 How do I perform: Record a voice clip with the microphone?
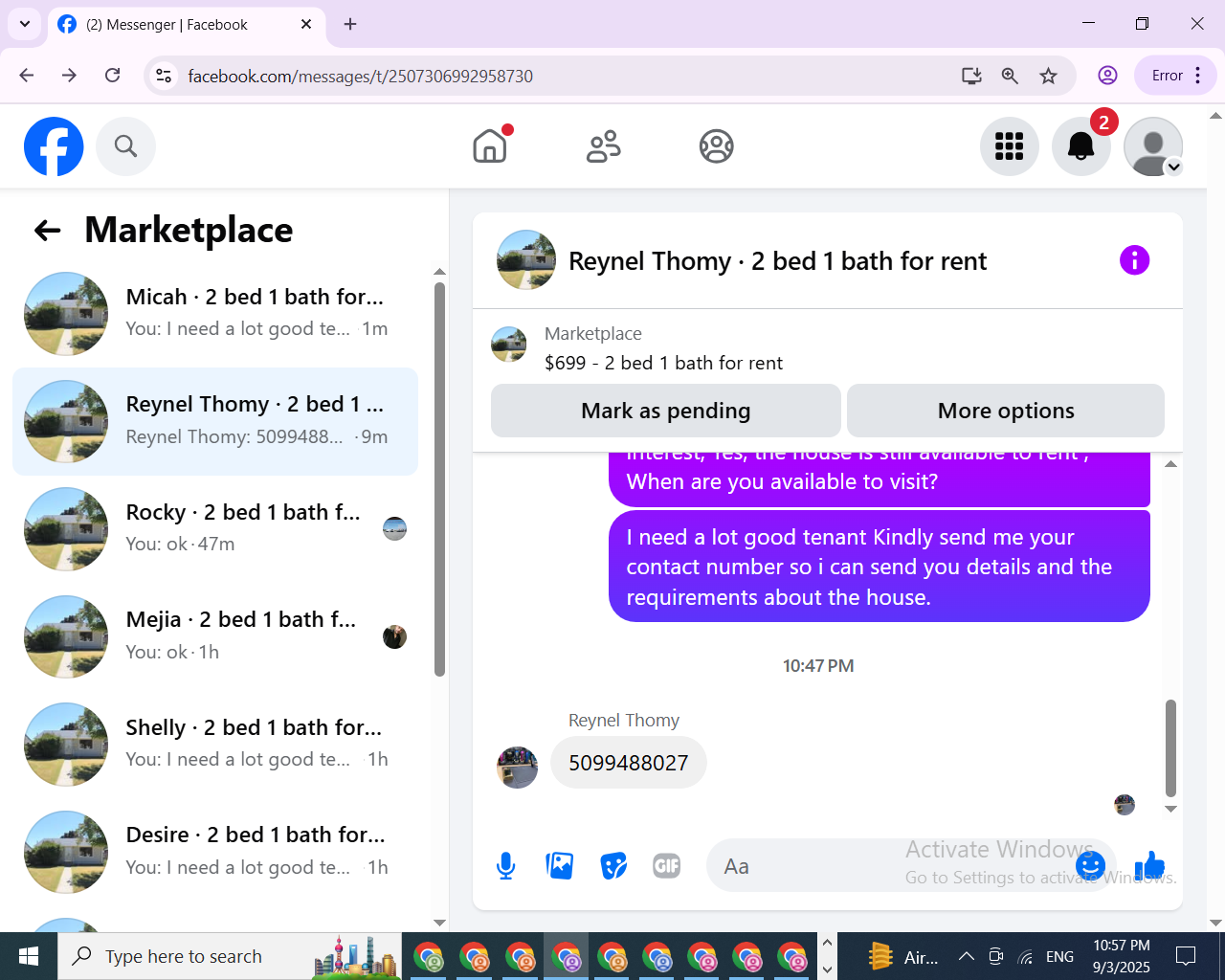click(506, 866)
